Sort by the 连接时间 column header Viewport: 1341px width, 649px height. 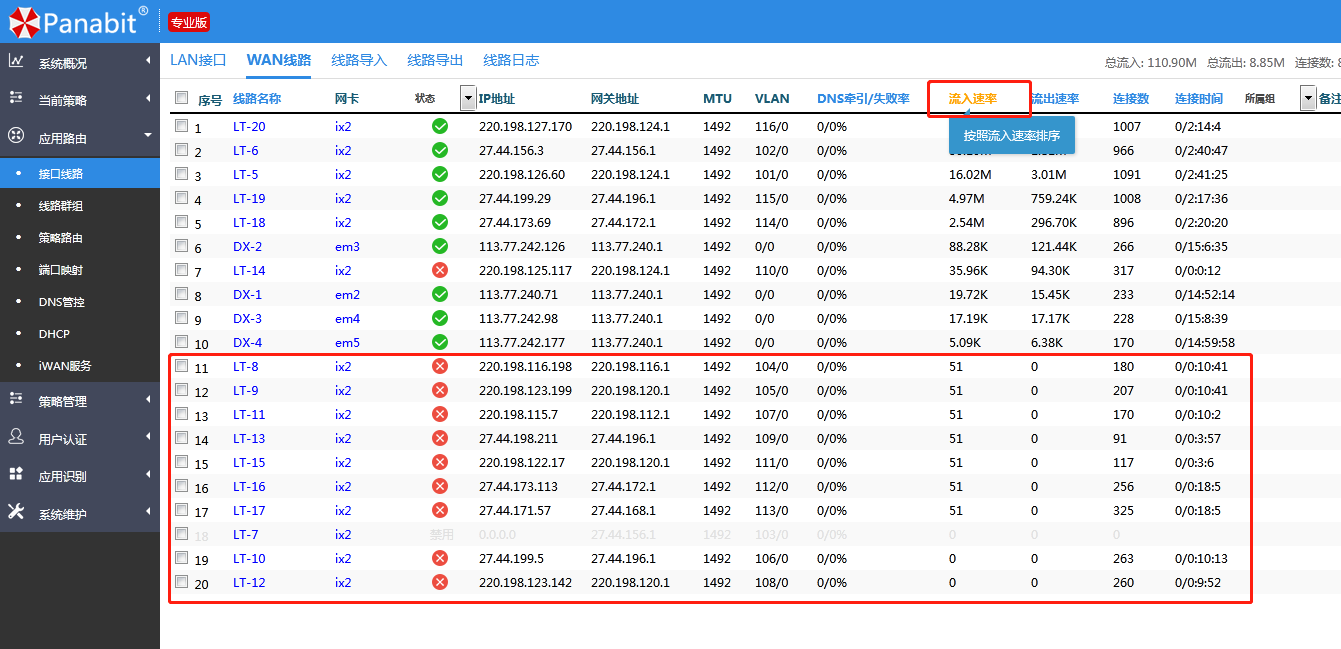[1199, 99]
